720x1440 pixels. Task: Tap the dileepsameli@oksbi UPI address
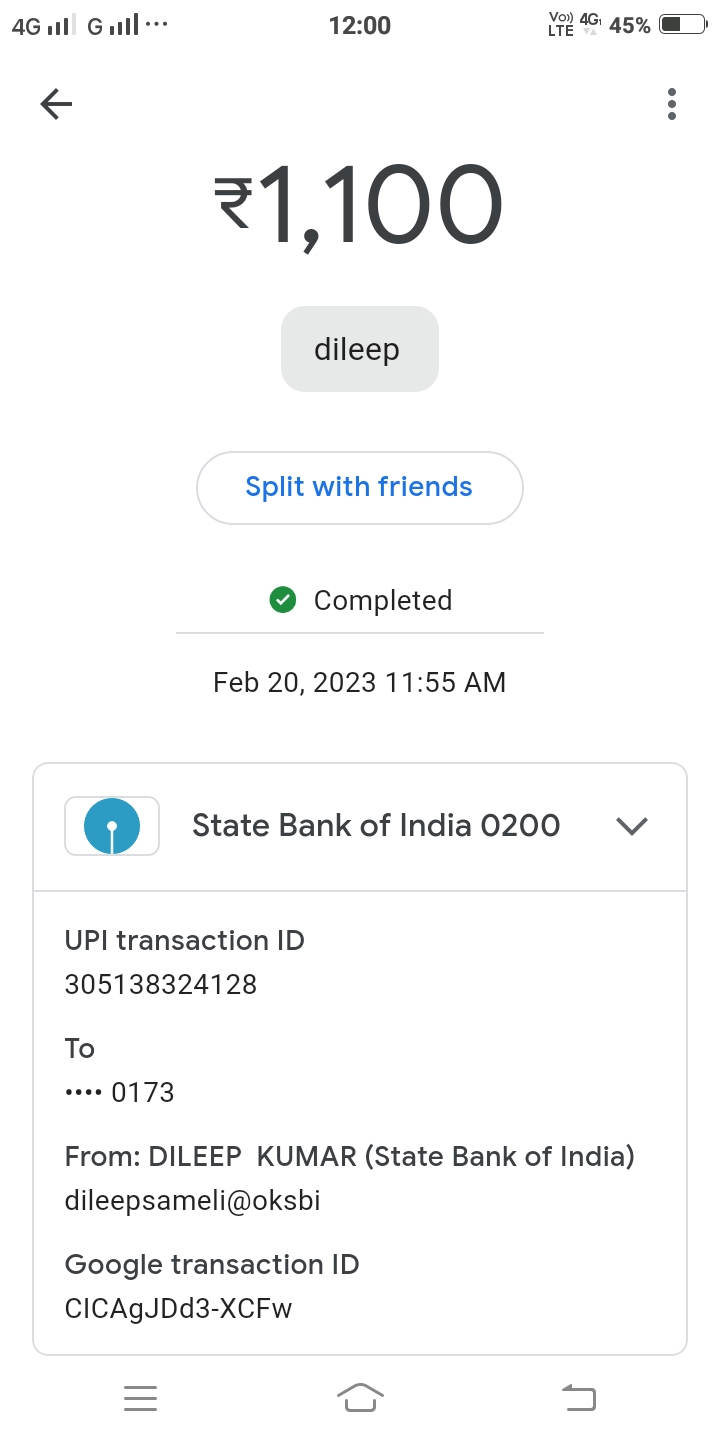(x=193, y=1201)
